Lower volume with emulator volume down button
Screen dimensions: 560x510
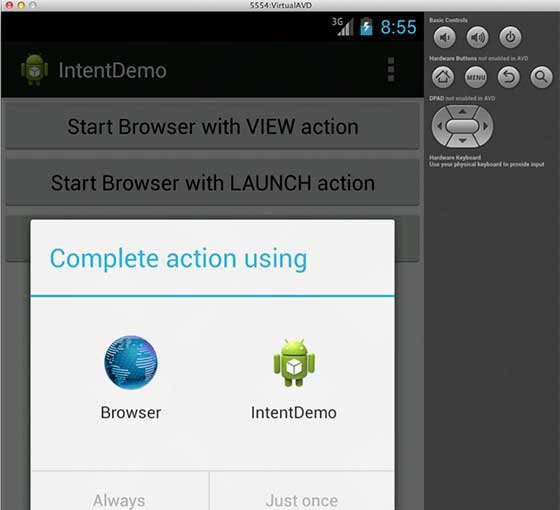coord(445,37)
